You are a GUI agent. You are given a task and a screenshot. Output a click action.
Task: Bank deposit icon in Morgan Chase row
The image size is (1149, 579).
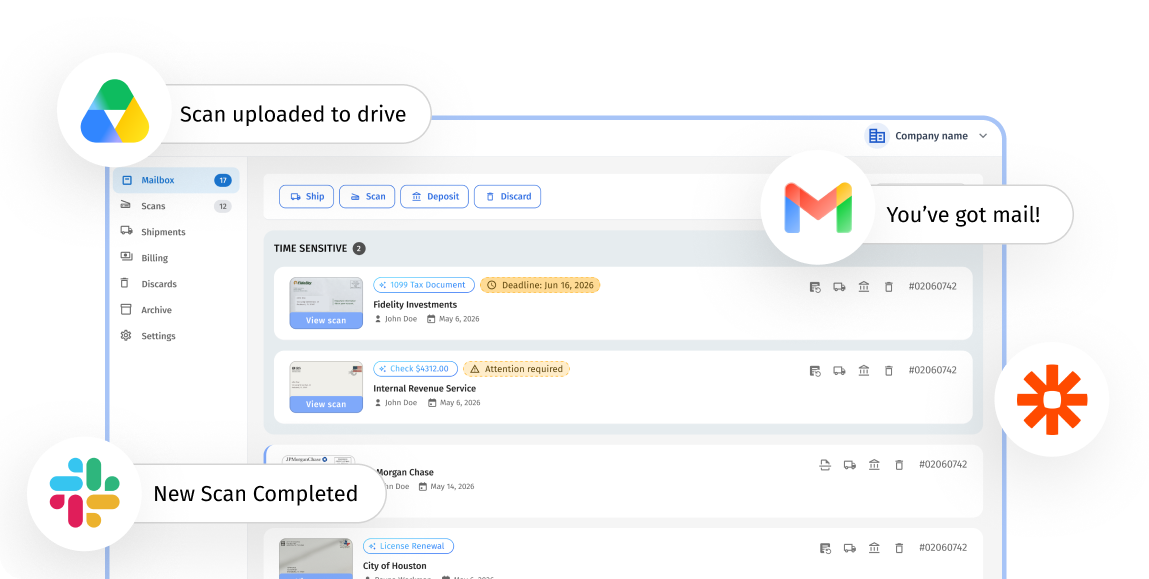(874, 465)
